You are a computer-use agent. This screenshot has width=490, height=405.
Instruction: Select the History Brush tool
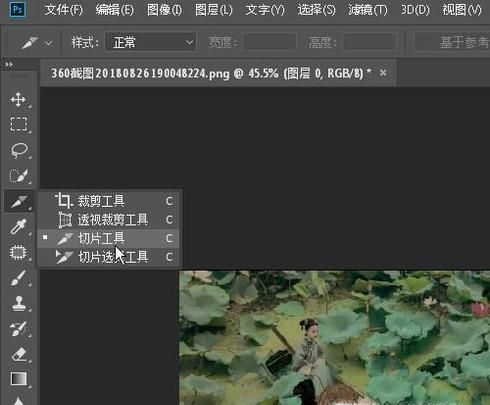[x=18, y=329]
